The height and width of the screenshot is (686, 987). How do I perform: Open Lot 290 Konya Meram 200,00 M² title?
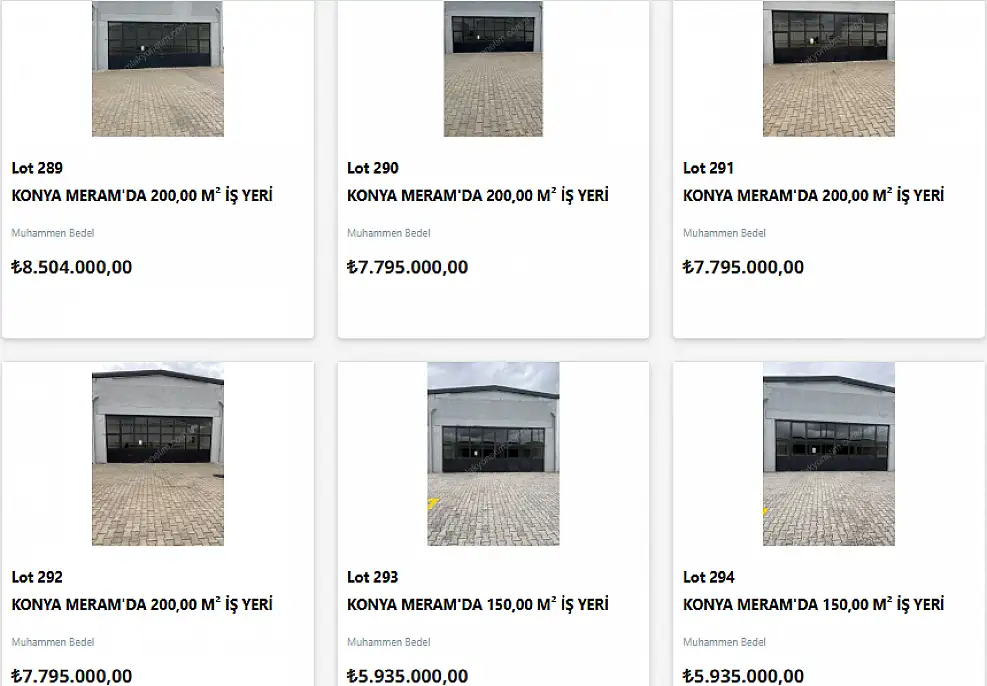point(478,195)
